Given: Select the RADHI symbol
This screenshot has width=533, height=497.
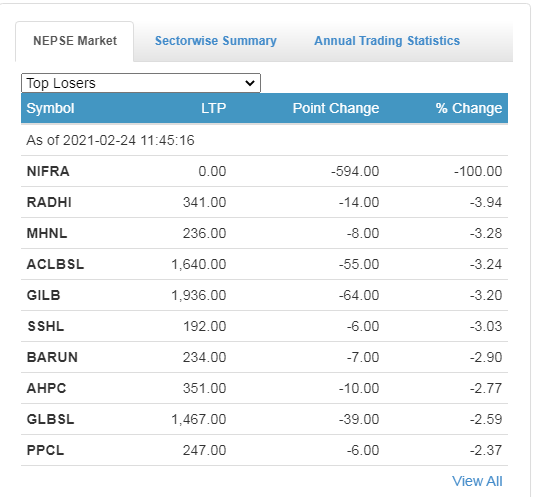Looking at the screenshot, I should point(49,202).
